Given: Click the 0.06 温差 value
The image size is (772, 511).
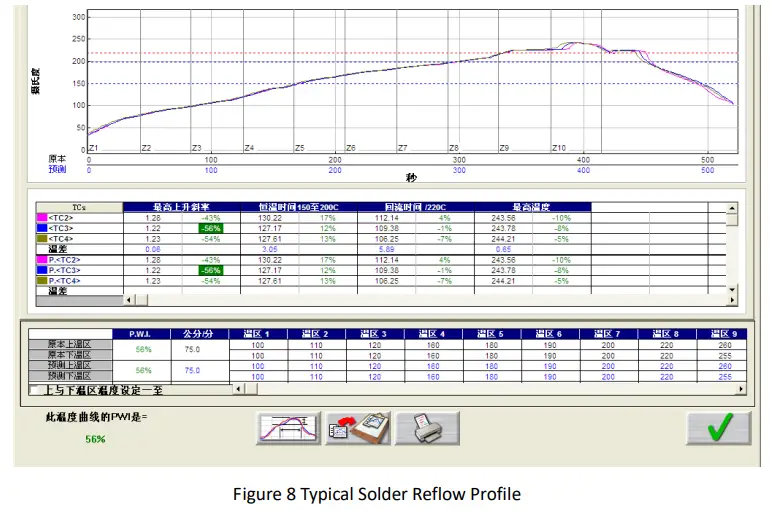Looking at the screenshot, I should point(153,249).
